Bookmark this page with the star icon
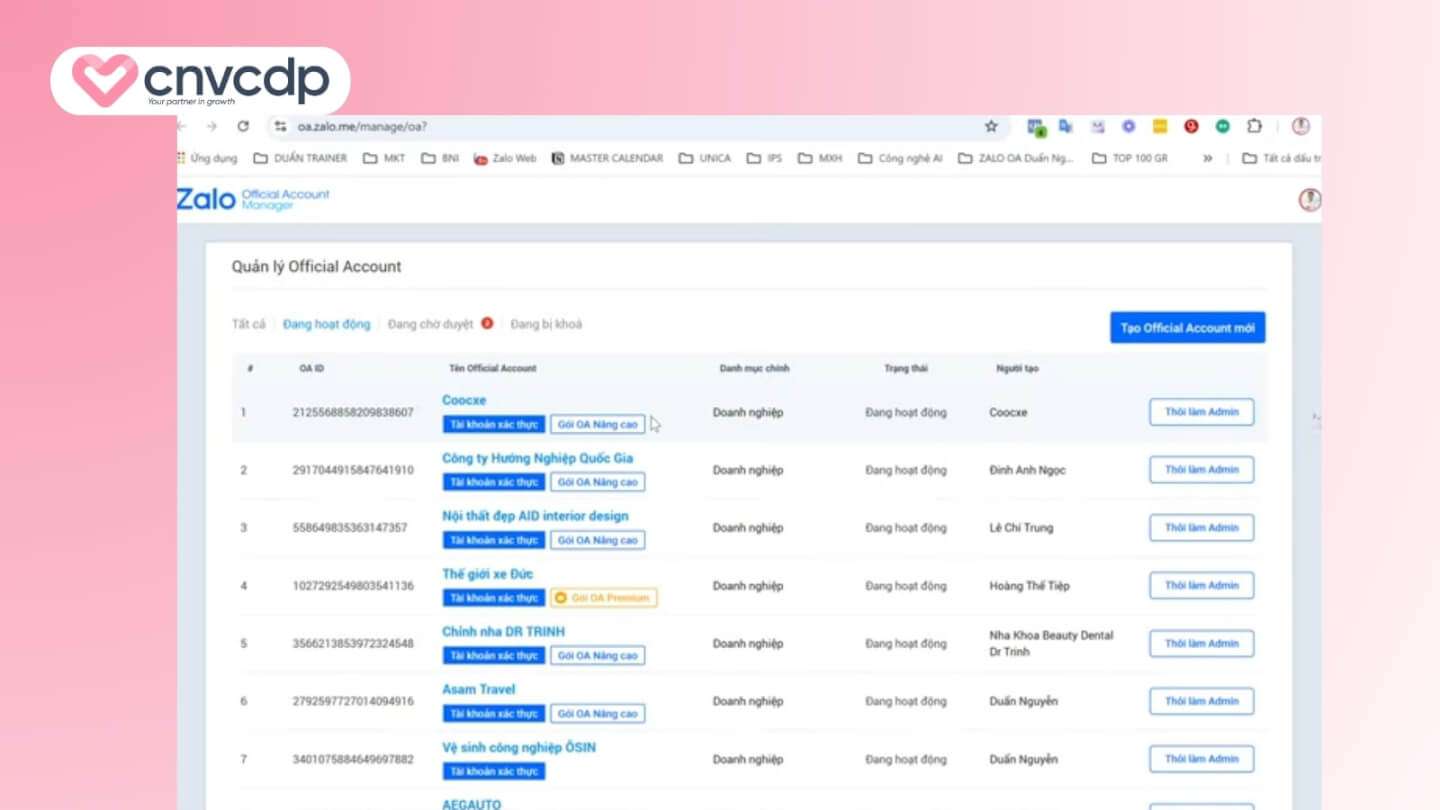The height and width of the screenshot is (810, 1440). pos(991,126)
